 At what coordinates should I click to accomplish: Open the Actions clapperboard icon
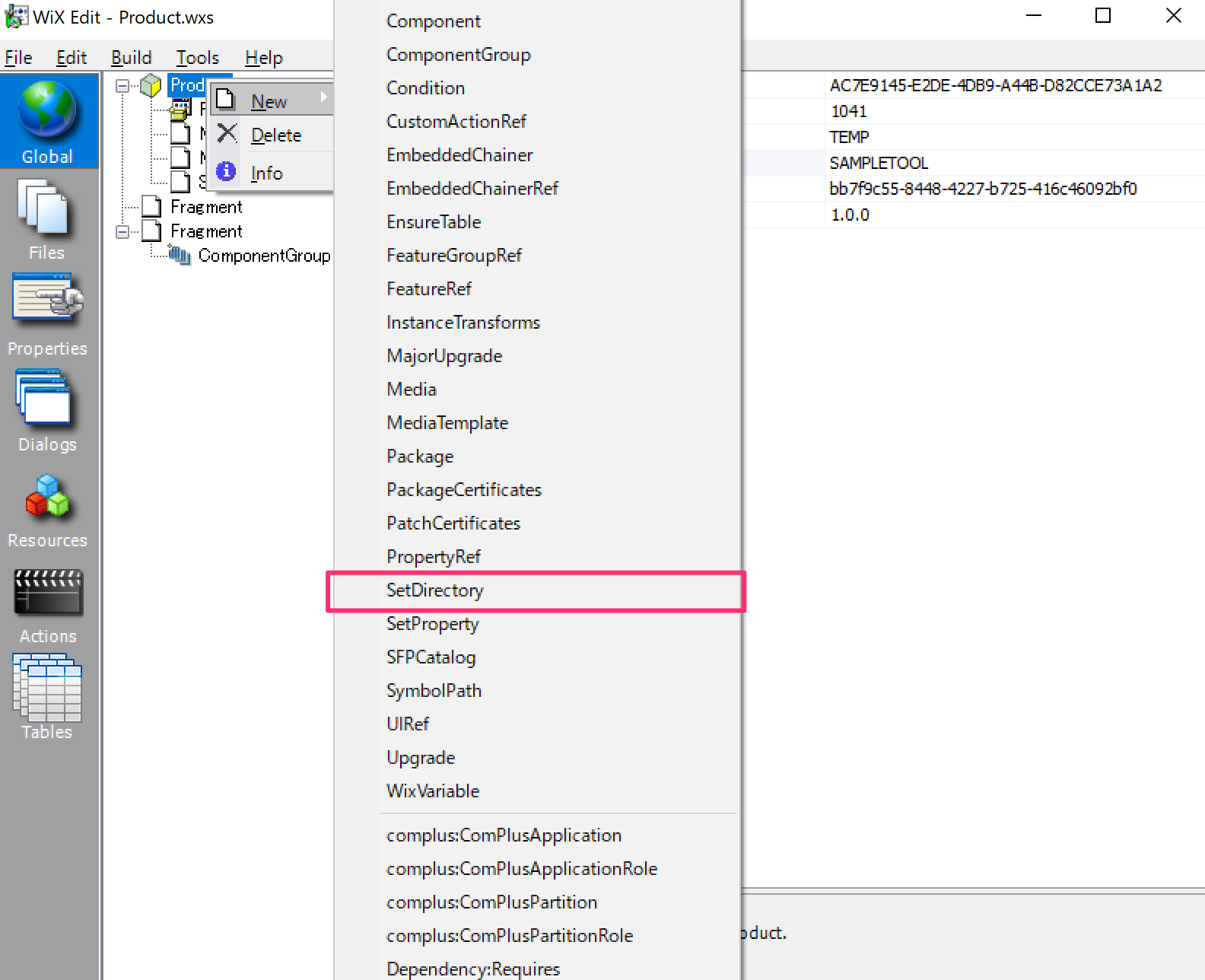[x=48, y=592]
